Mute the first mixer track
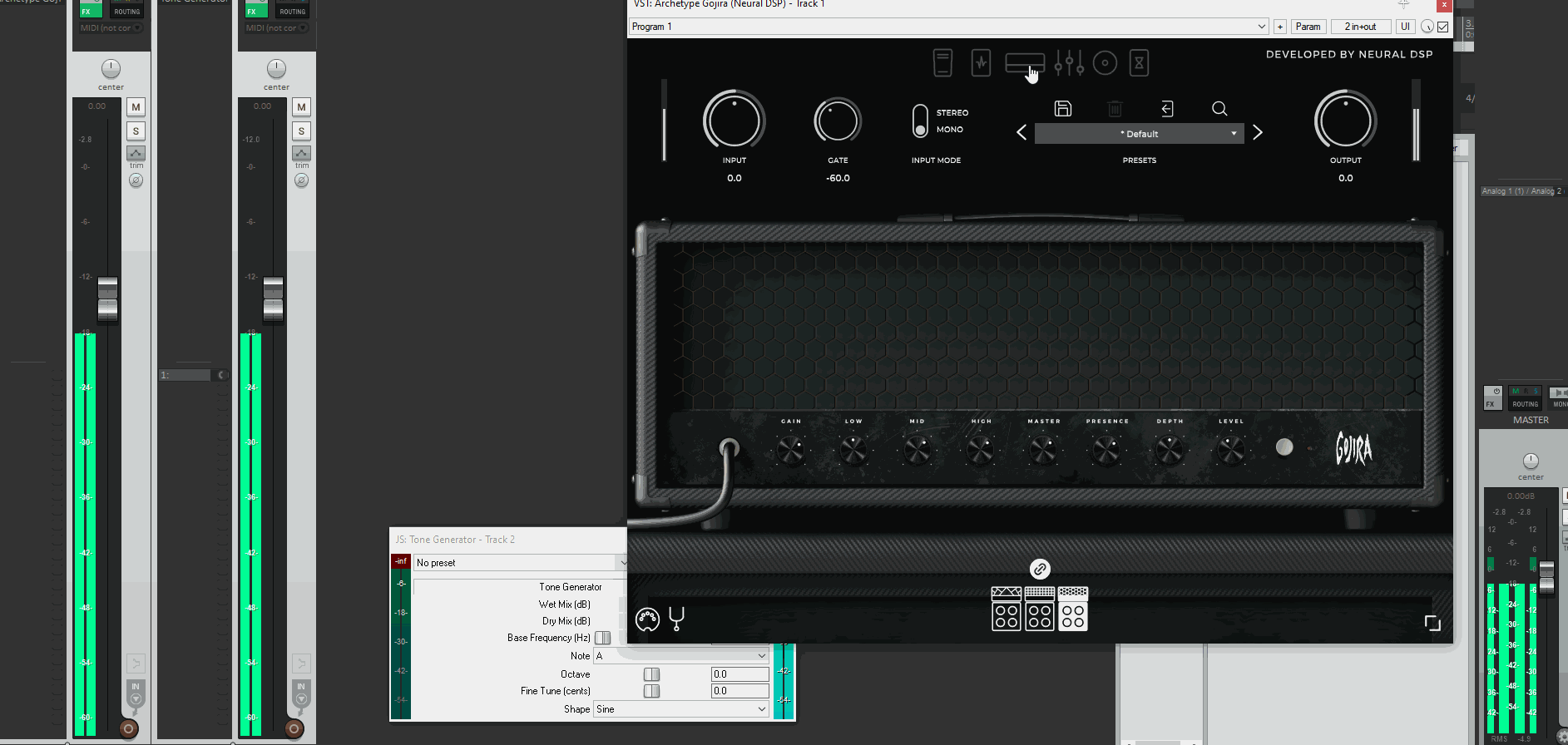1568x745 pixels. [136, 107]
